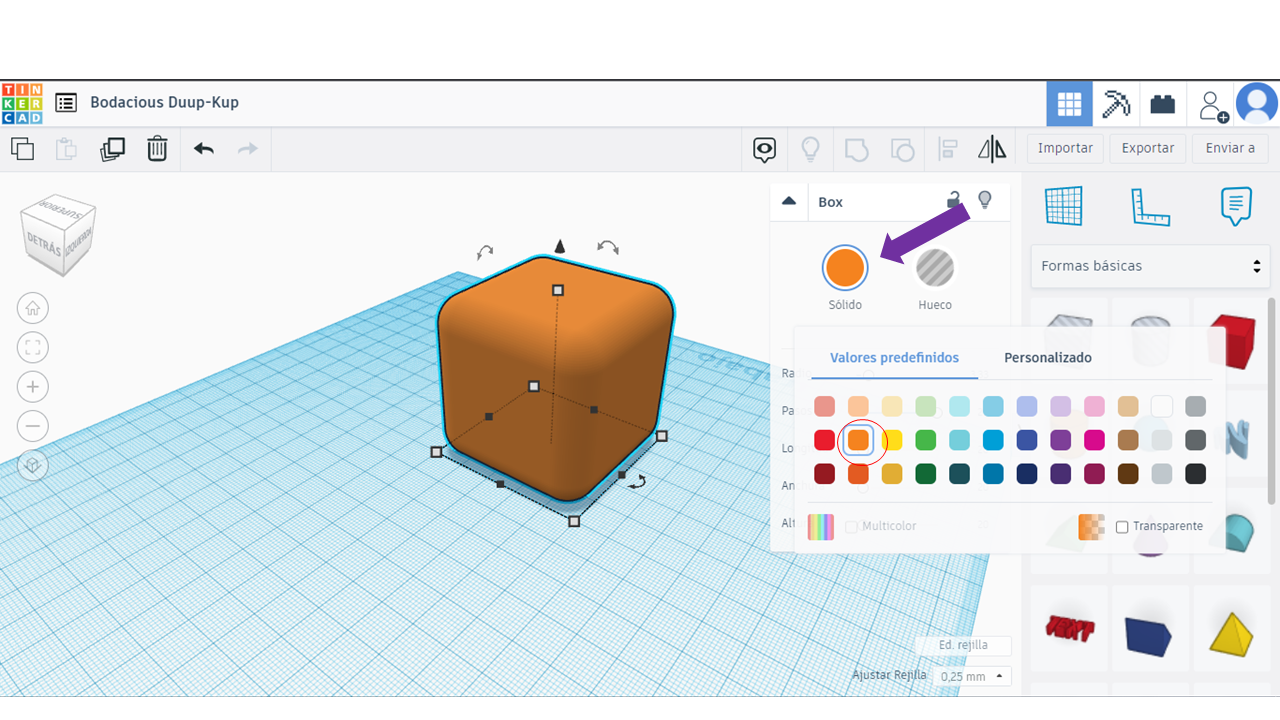
Task: Open the Align tool
Action: [948, 150]
